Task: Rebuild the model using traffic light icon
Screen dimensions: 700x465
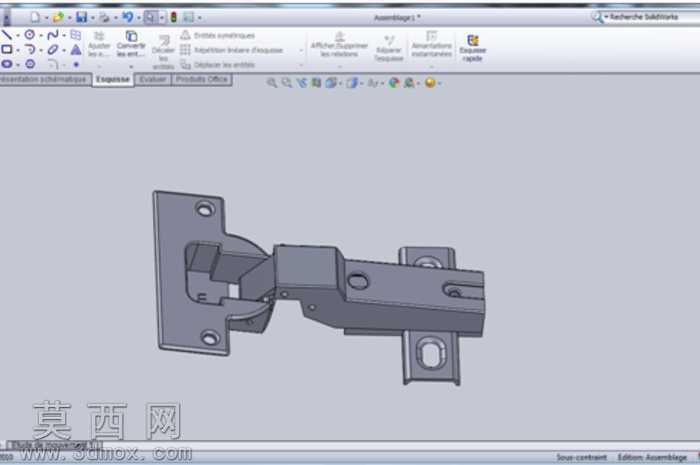Action: point(174,17)
